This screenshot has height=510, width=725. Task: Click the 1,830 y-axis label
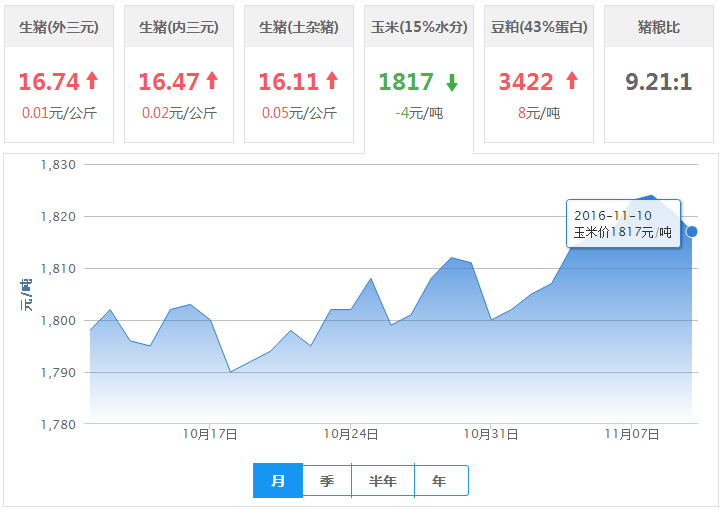(58, 165)
